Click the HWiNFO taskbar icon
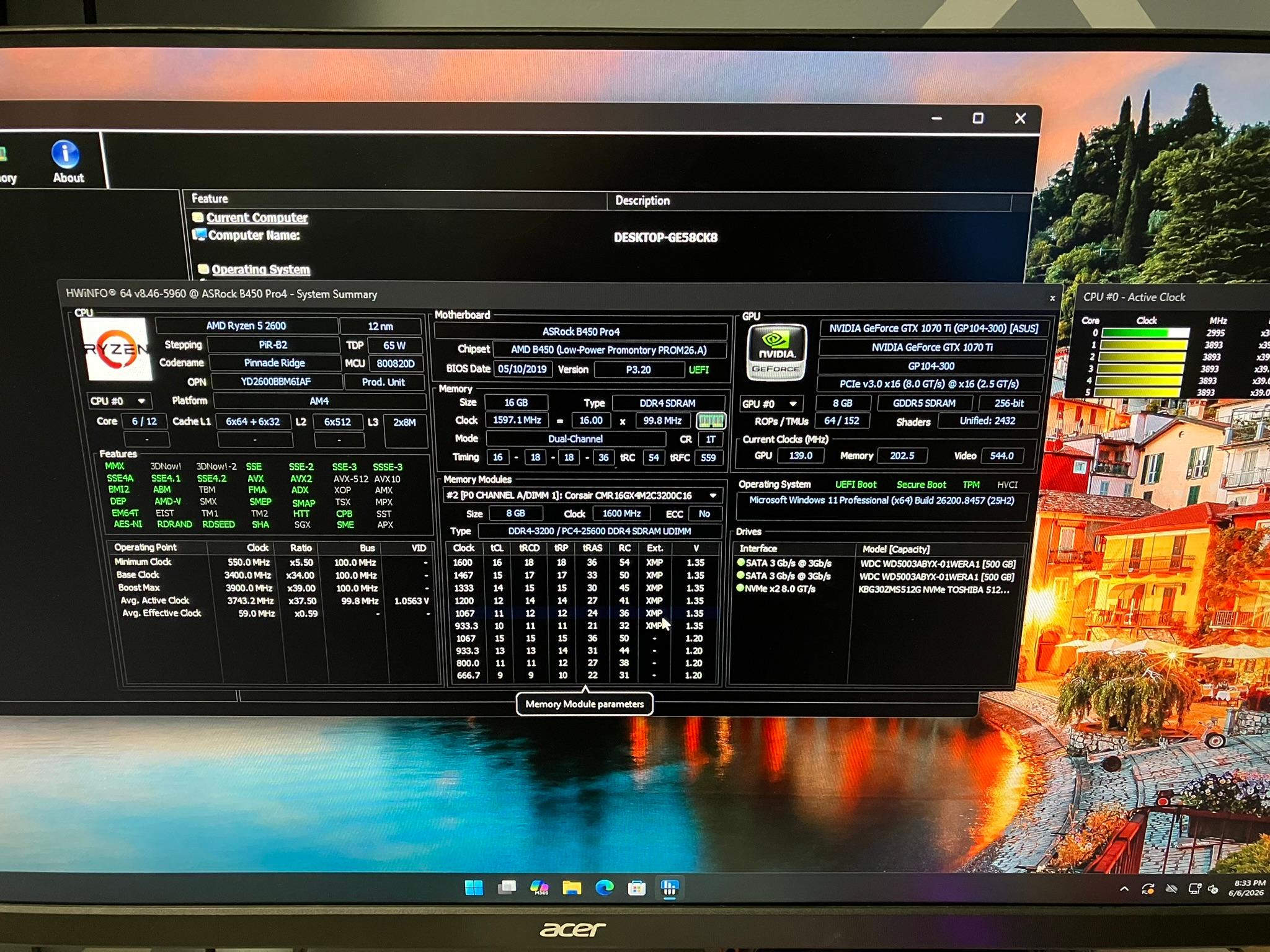The height and width of the screenshot is (952, 1270). (x=669, y=888)
